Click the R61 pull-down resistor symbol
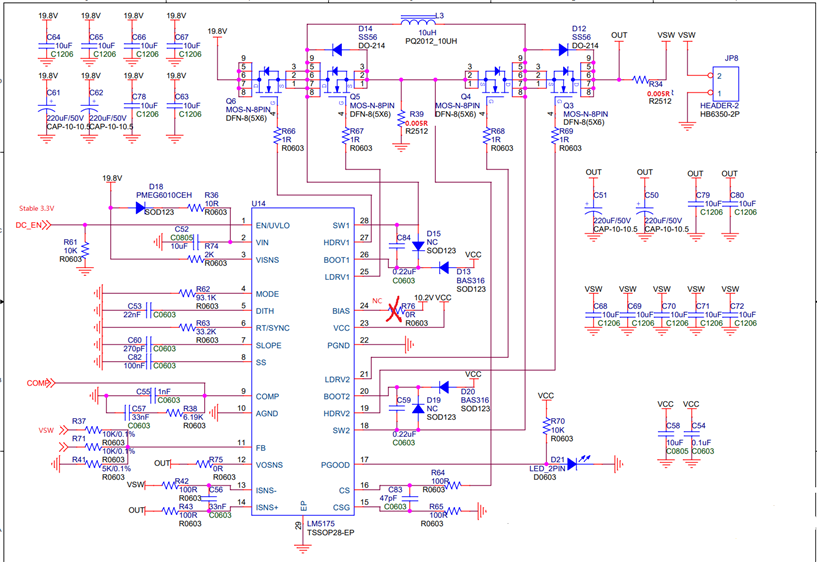This screenshot has height=562, width=817. [85, 251]
